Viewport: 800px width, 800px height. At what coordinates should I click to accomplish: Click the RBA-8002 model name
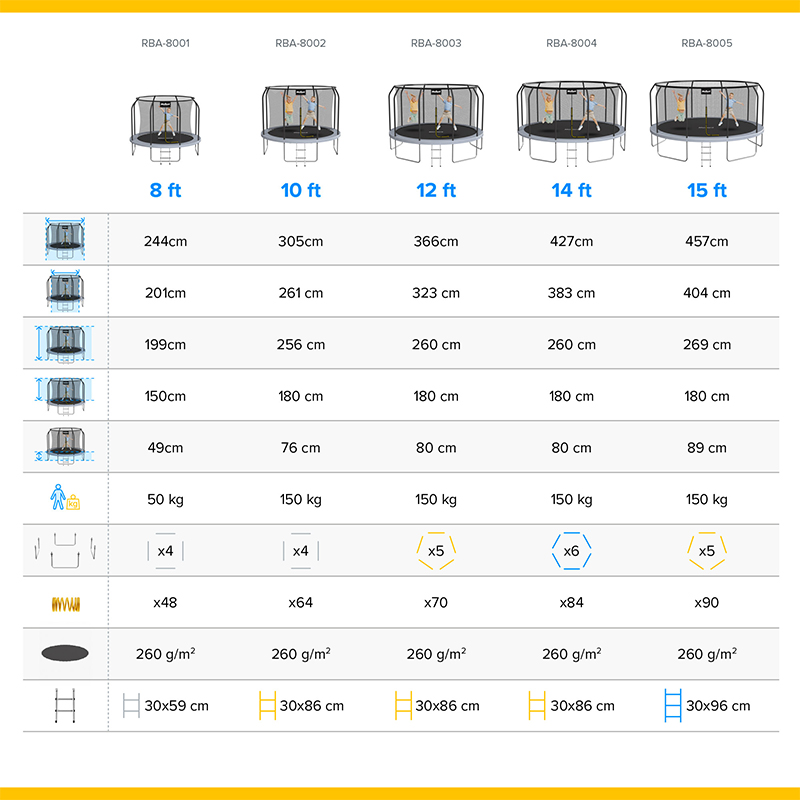(x=300, y=44)
